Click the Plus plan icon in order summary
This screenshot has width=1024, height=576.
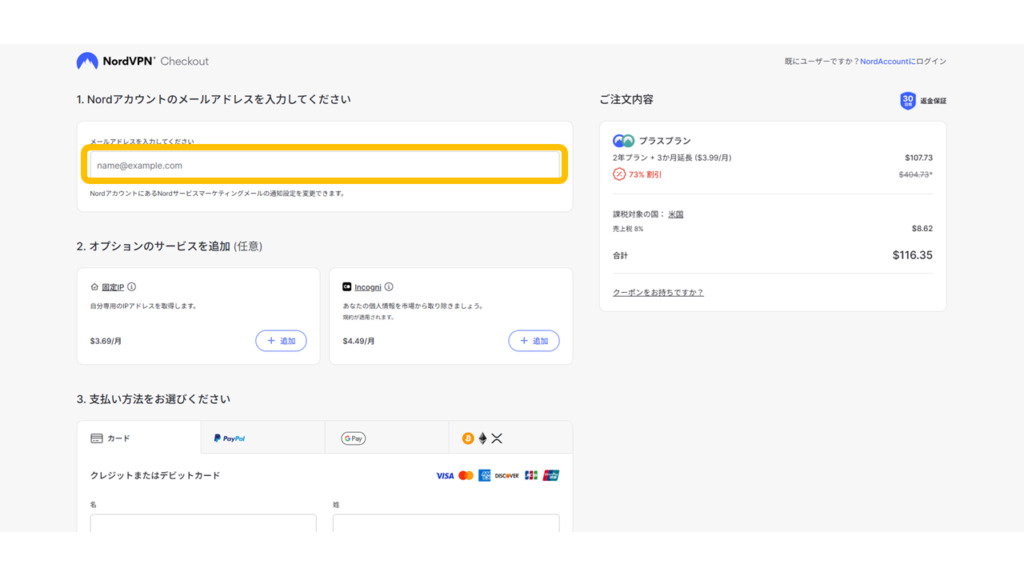[x=623, y=141]
